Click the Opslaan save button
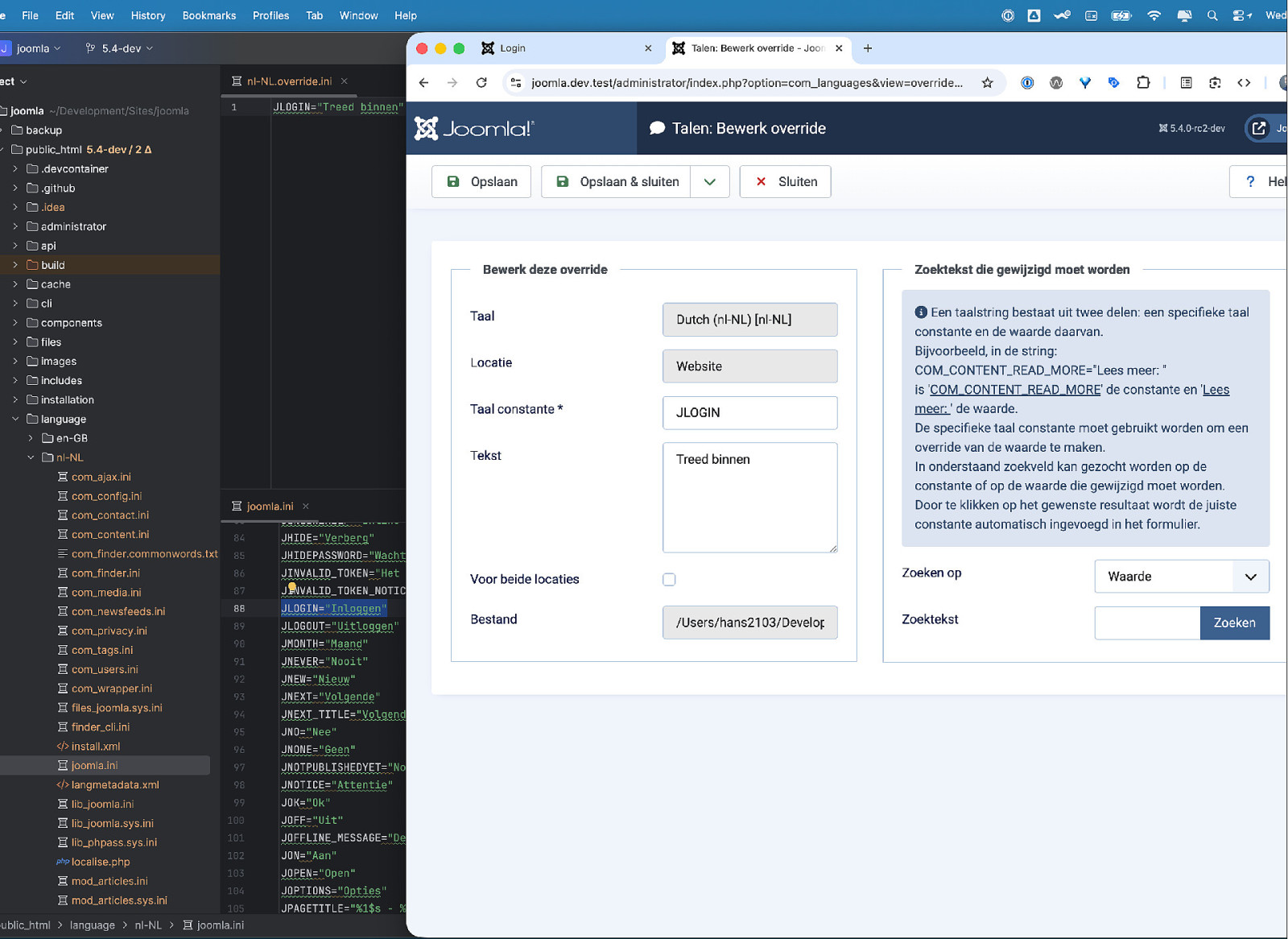Viewport: 1288px width, 939px height. click(481, 182)
